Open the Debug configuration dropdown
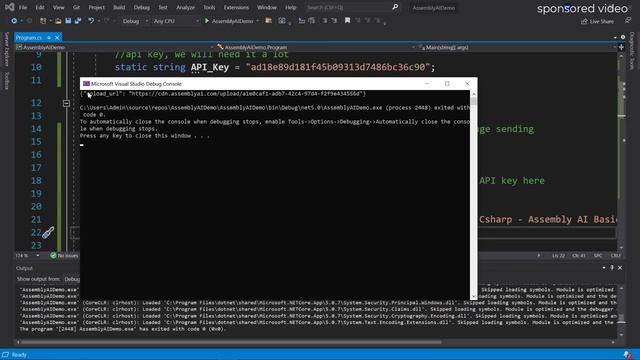 (x=135, y=21)
